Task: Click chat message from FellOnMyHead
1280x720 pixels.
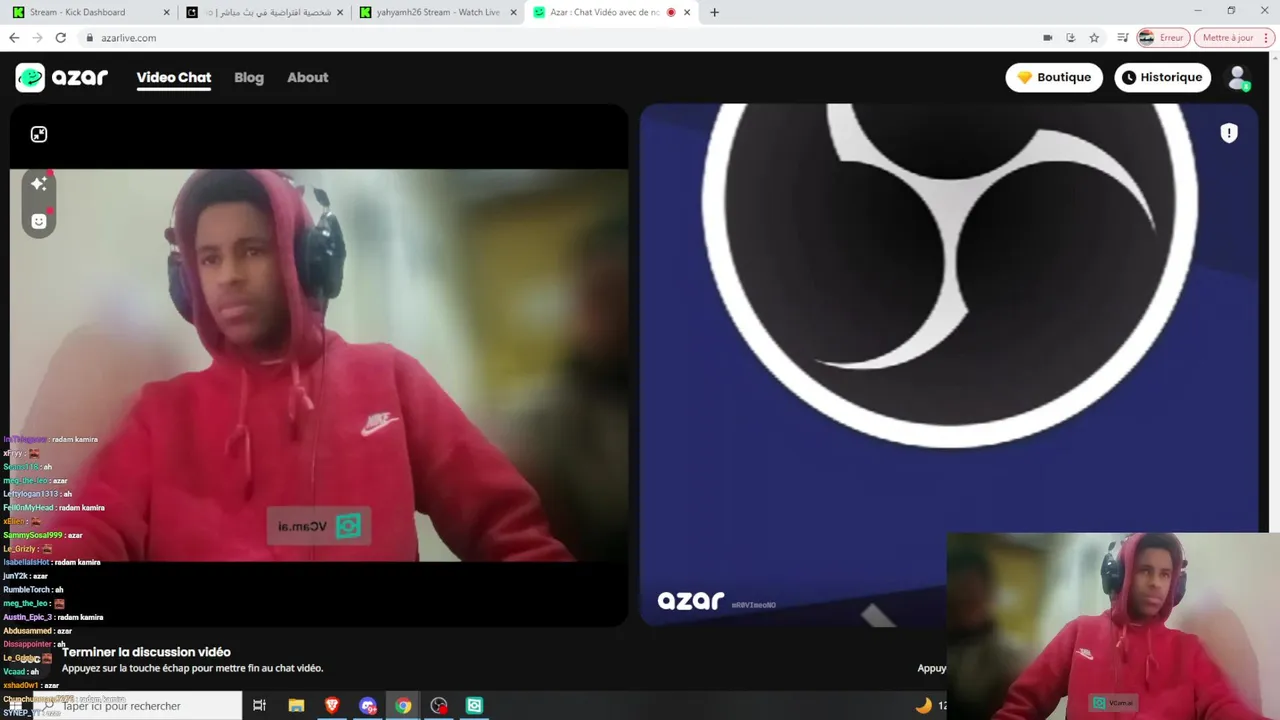Action: [x=54, y=508]
